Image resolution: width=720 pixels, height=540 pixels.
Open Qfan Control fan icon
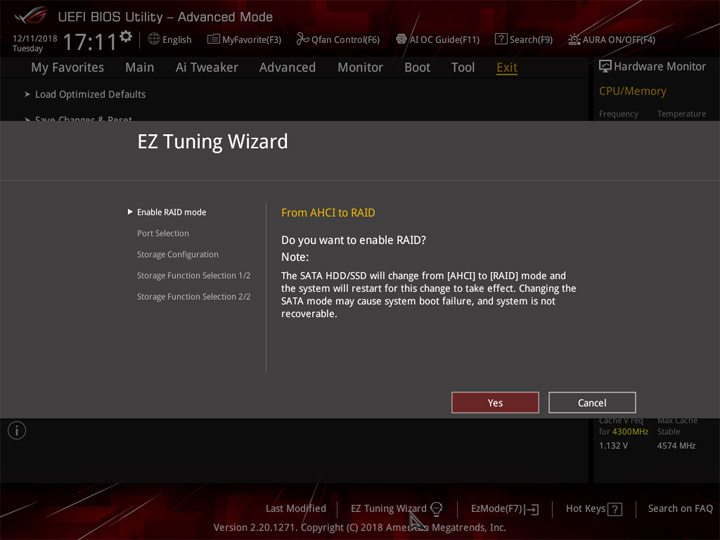302,39
